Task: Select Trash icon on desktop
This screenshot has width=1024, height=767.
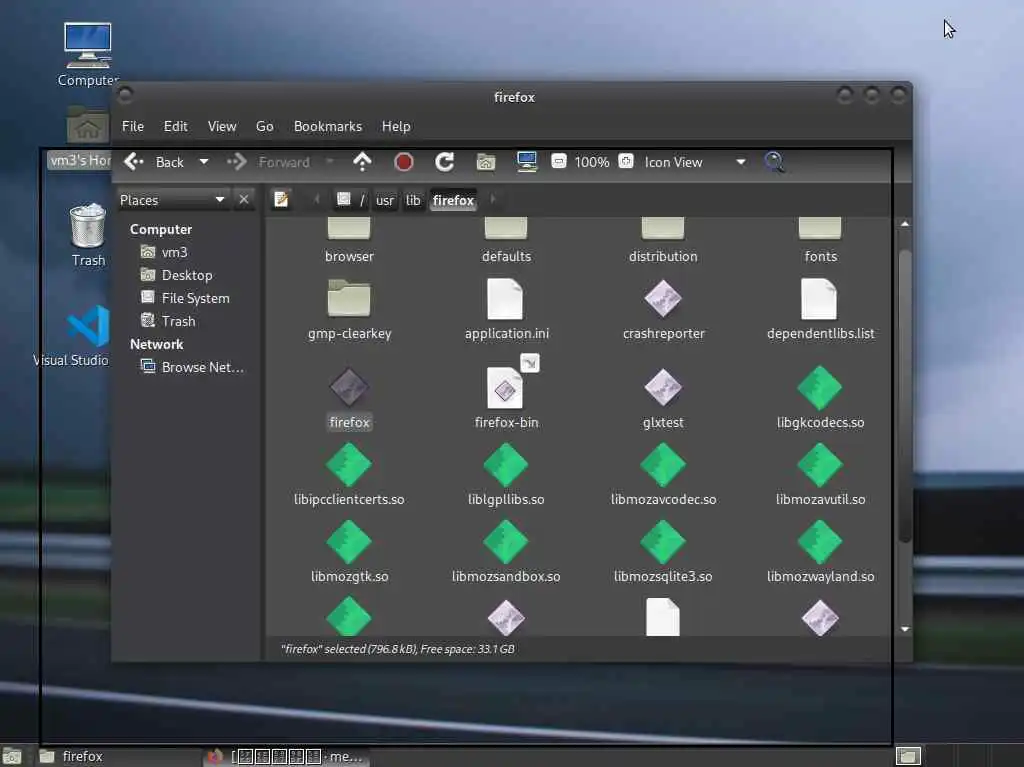Action: pyautogui.click(x=88, y=235)
